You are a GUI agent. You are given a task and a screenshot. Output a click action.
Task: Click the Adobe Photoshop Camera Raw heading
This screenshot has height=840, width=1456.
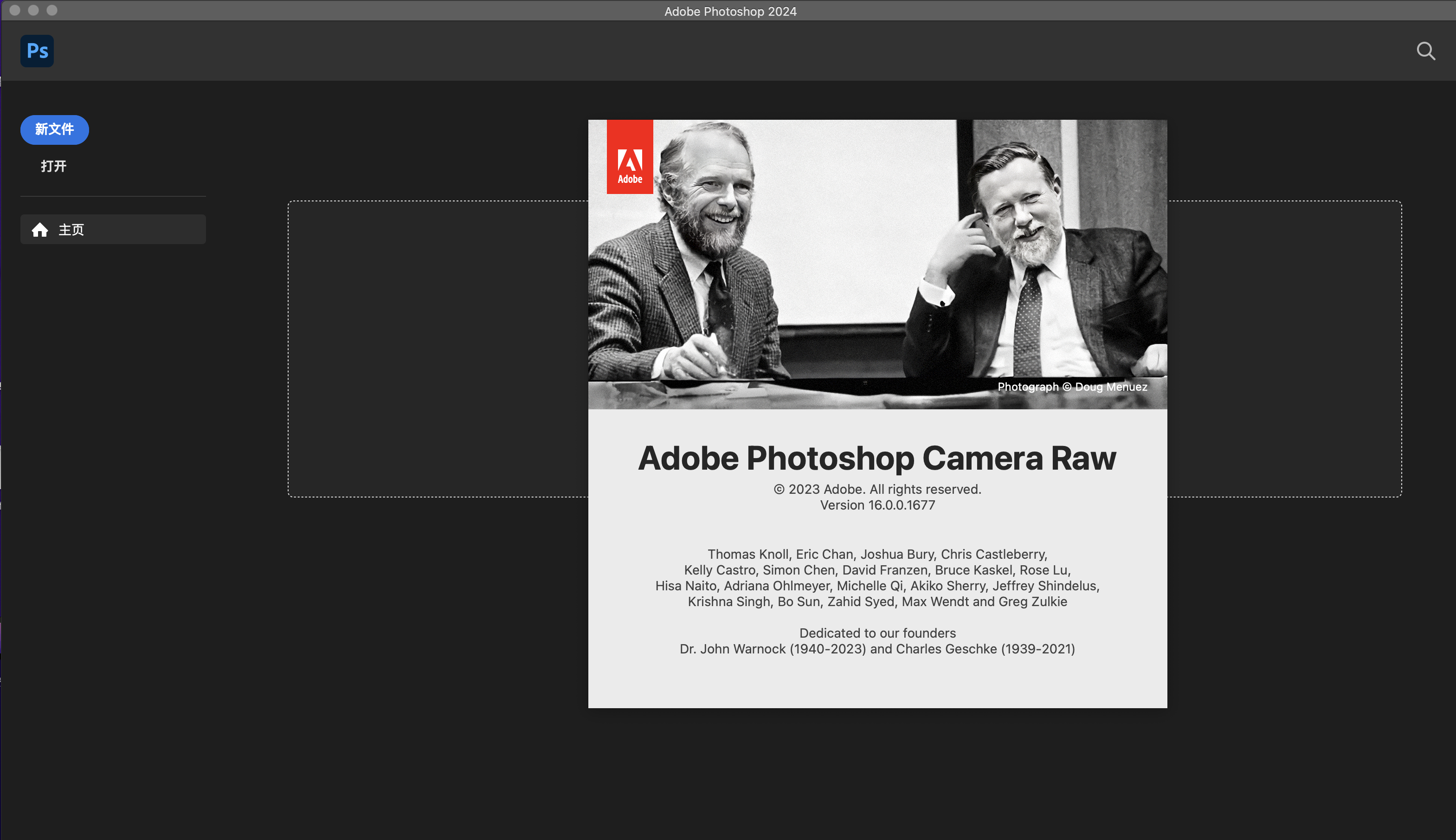pyautogui.click(x=877, y=458)
